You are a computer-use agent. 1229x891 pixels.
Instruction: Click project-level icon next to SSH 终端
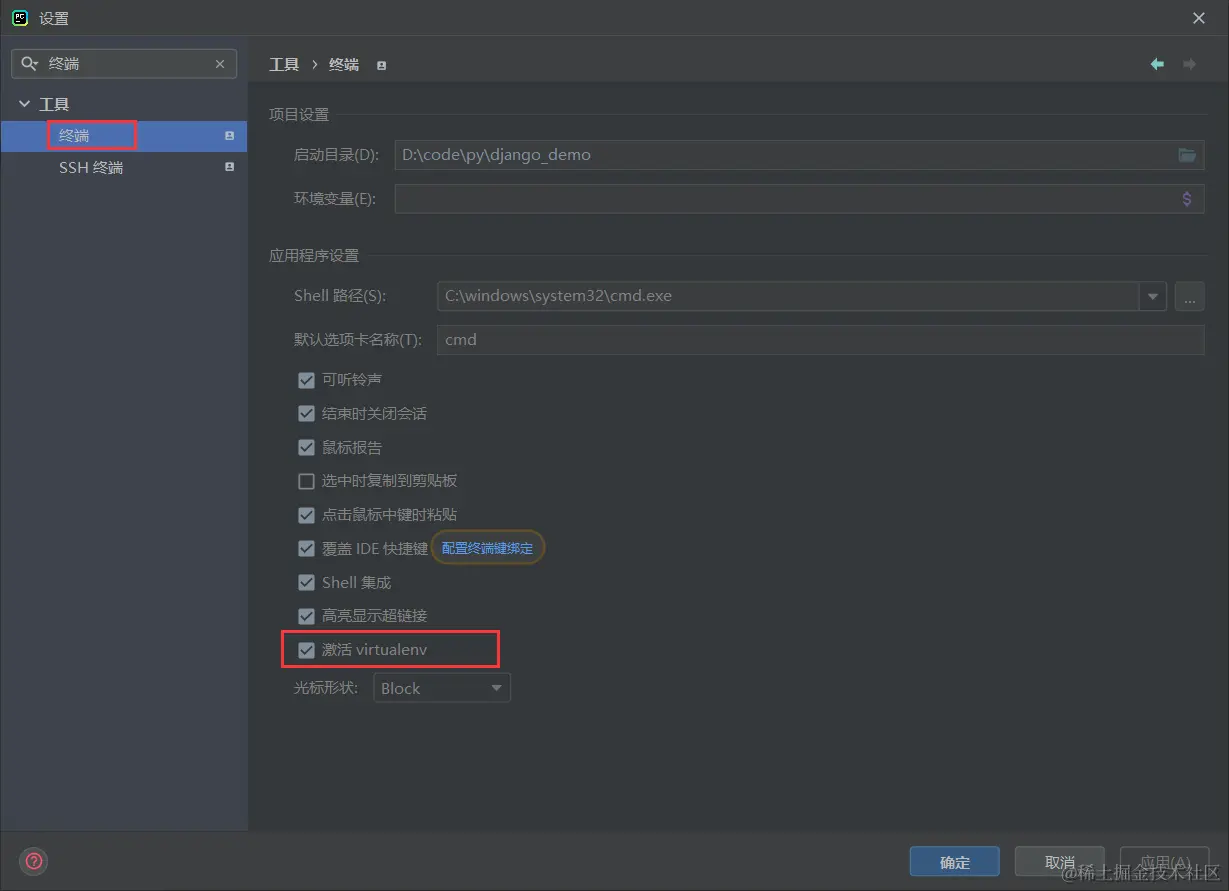tap(229, 167)
